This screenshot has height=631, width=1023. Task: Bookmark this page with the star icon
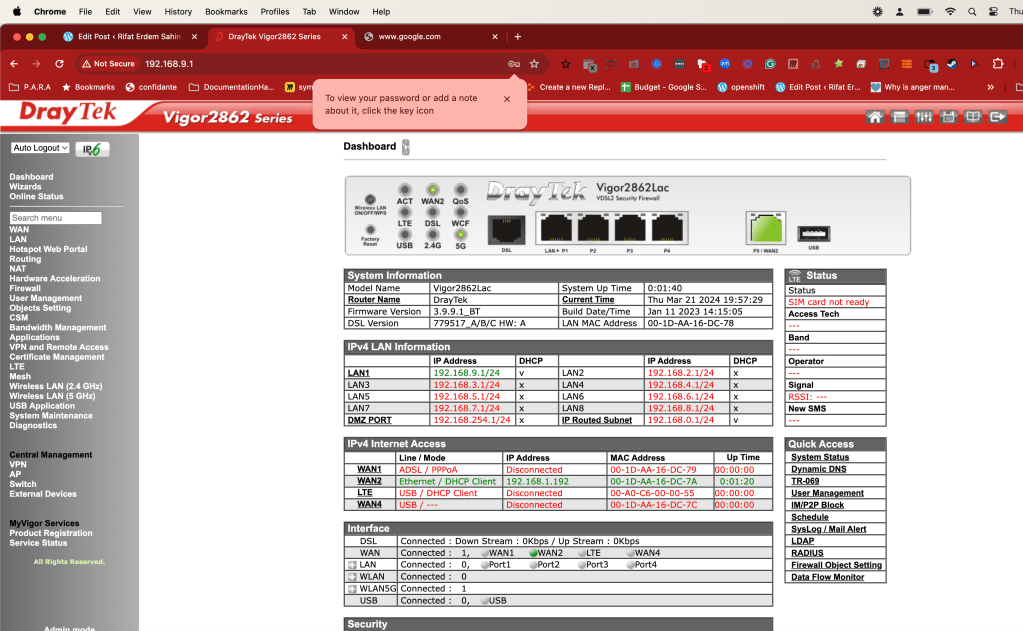point(534,64)
